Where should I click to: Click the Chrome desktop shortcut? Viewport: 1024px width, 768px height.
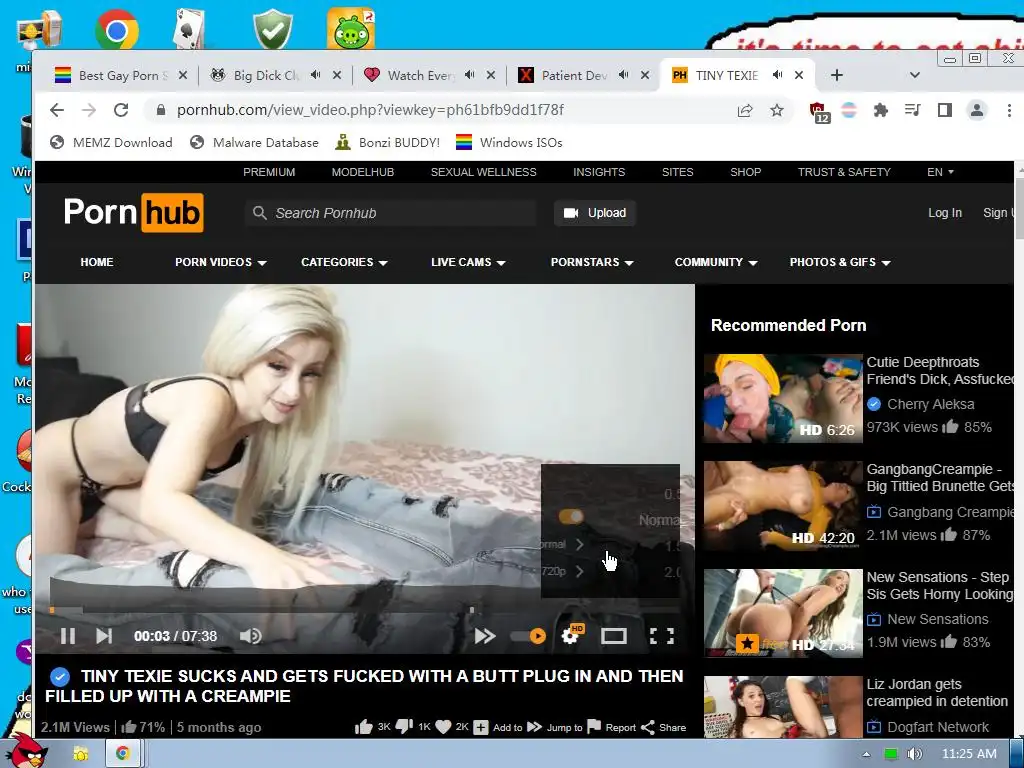[117, 29]
